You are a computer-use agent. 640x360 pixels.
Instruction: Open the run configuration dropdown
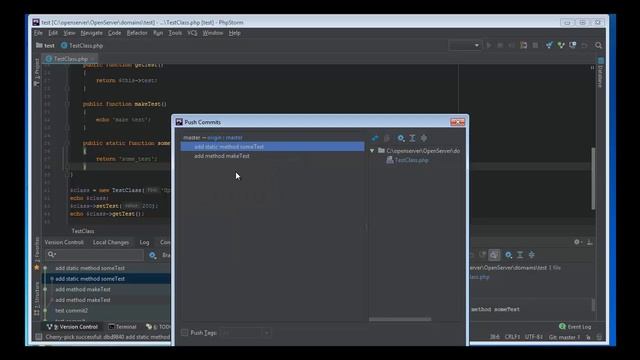(464, 45)
